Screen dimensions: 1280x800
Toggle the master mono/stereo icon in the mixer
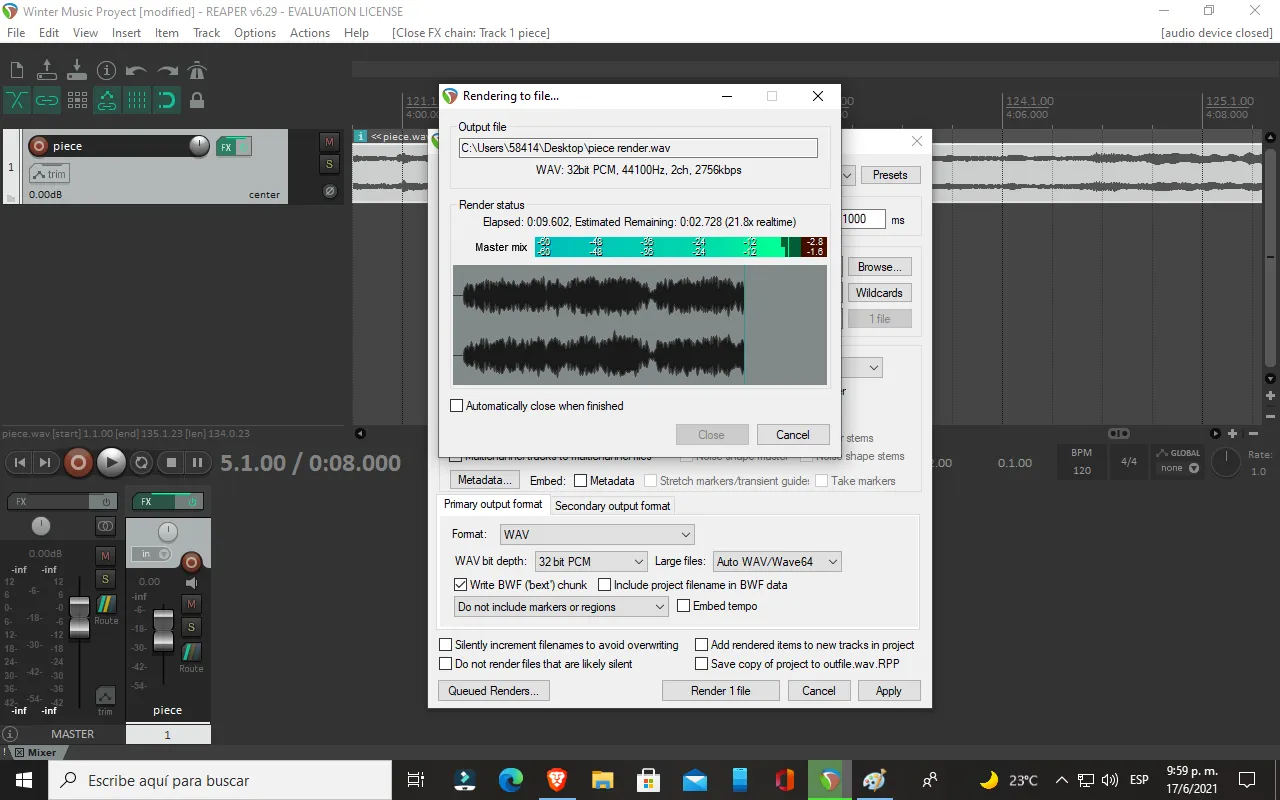pyautogui.click(x=105, y=526)
